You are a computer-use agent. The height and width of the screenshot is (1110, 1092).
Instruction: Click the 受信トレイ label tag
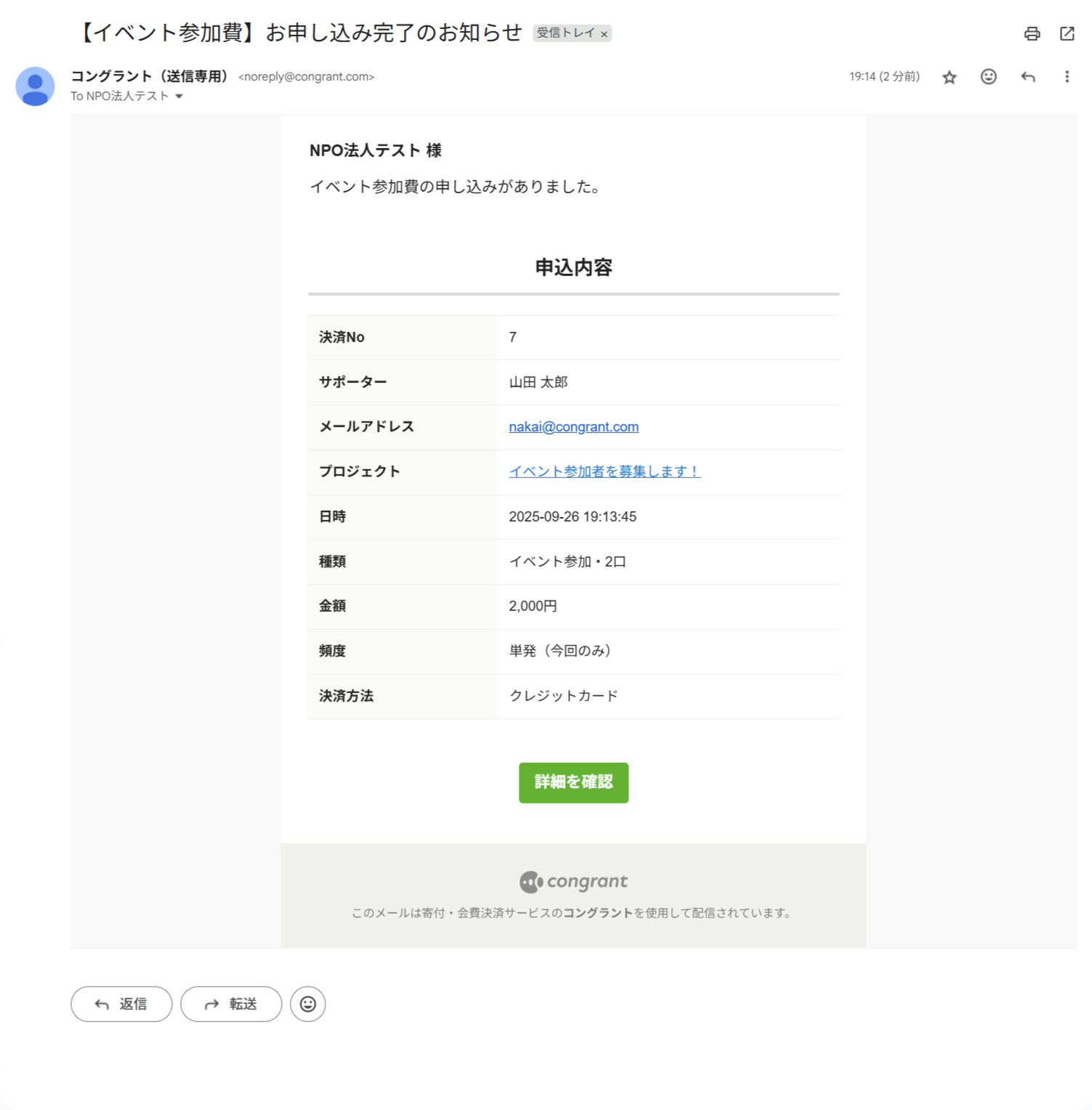click(565, 33)
